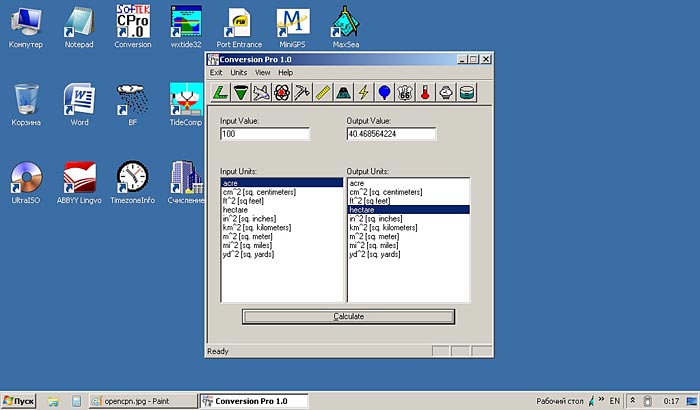The height and width of the screenshot is (410, 700).
Task: Select km^2 [sq. kilometers] in Output Units
Action: [x=409, y=228]
